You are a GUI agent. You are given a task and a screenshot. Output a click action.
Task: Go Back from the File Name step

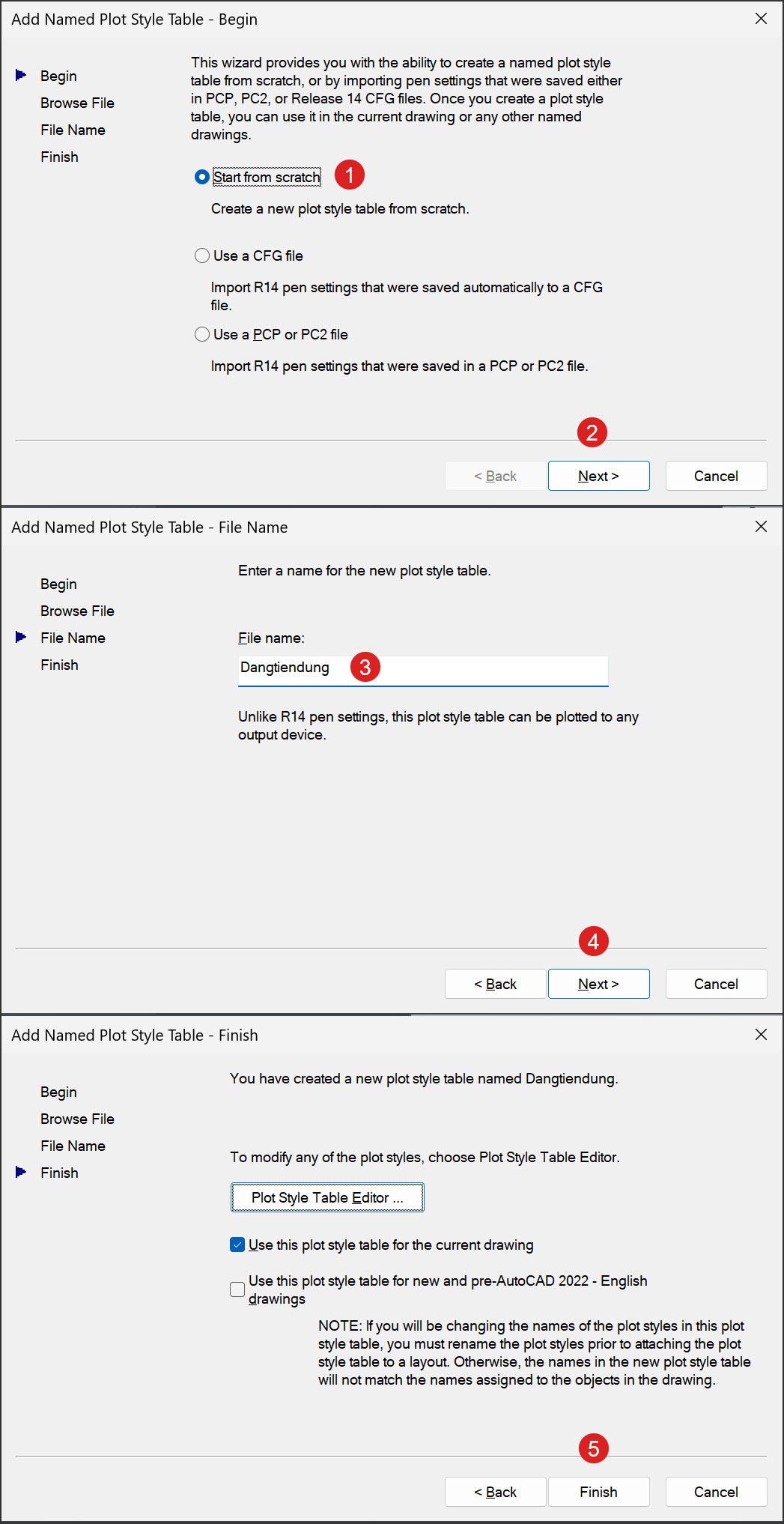(495, 984)
